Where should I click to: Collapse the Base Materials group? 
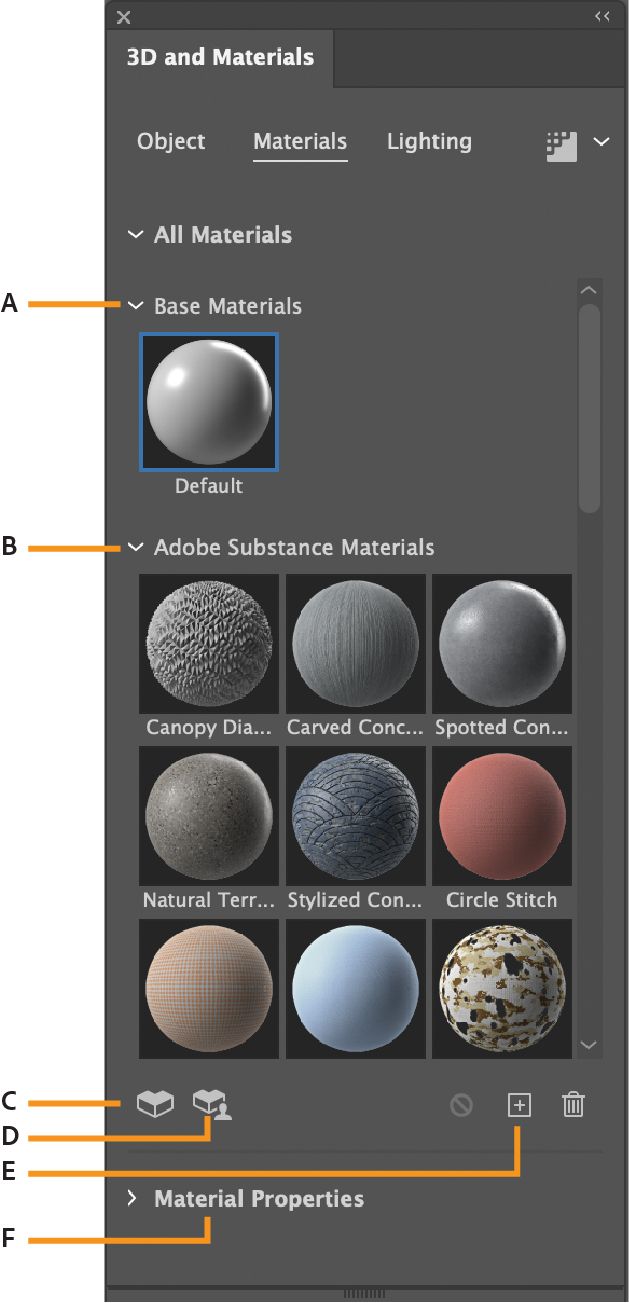point(136,306)
